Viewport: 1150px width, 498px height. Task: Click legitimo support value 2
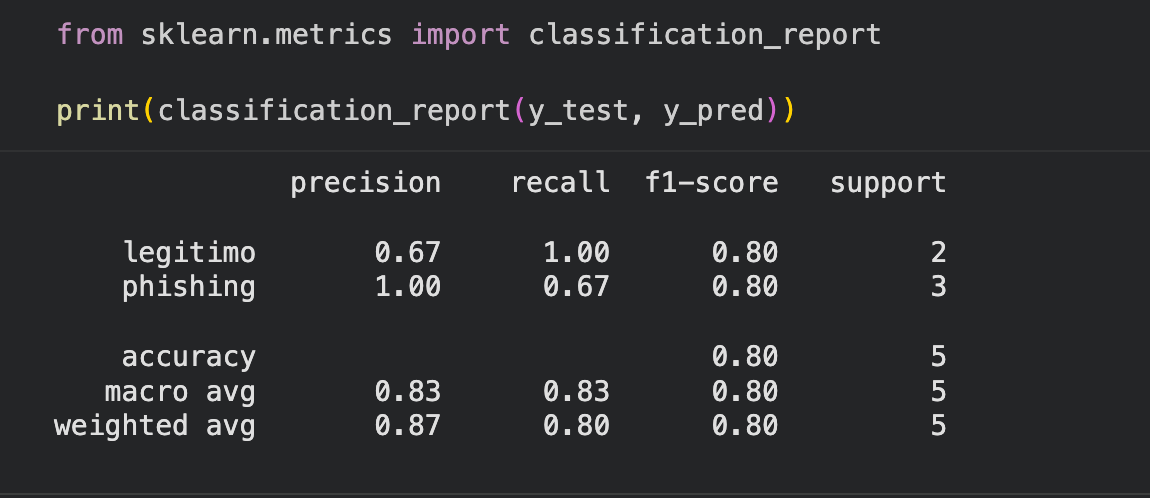click(938, 253)
